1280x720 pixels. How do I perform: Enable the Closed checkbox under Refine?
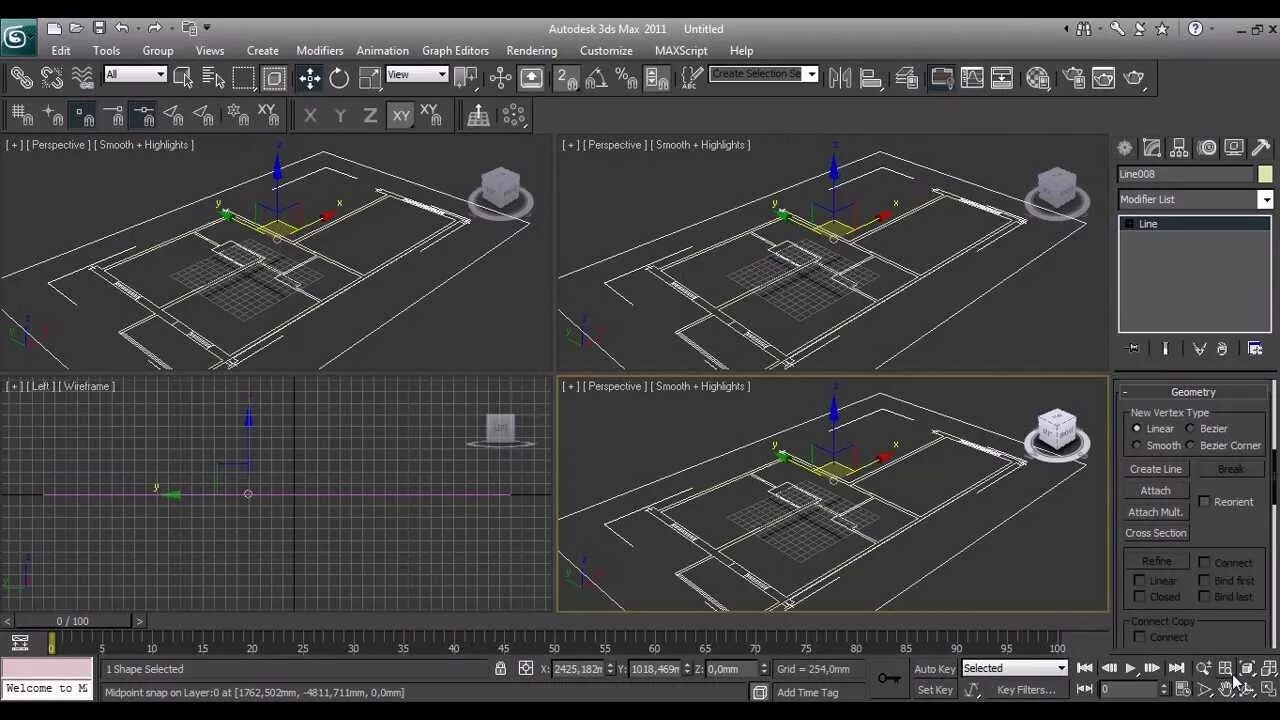[1140, 596]
